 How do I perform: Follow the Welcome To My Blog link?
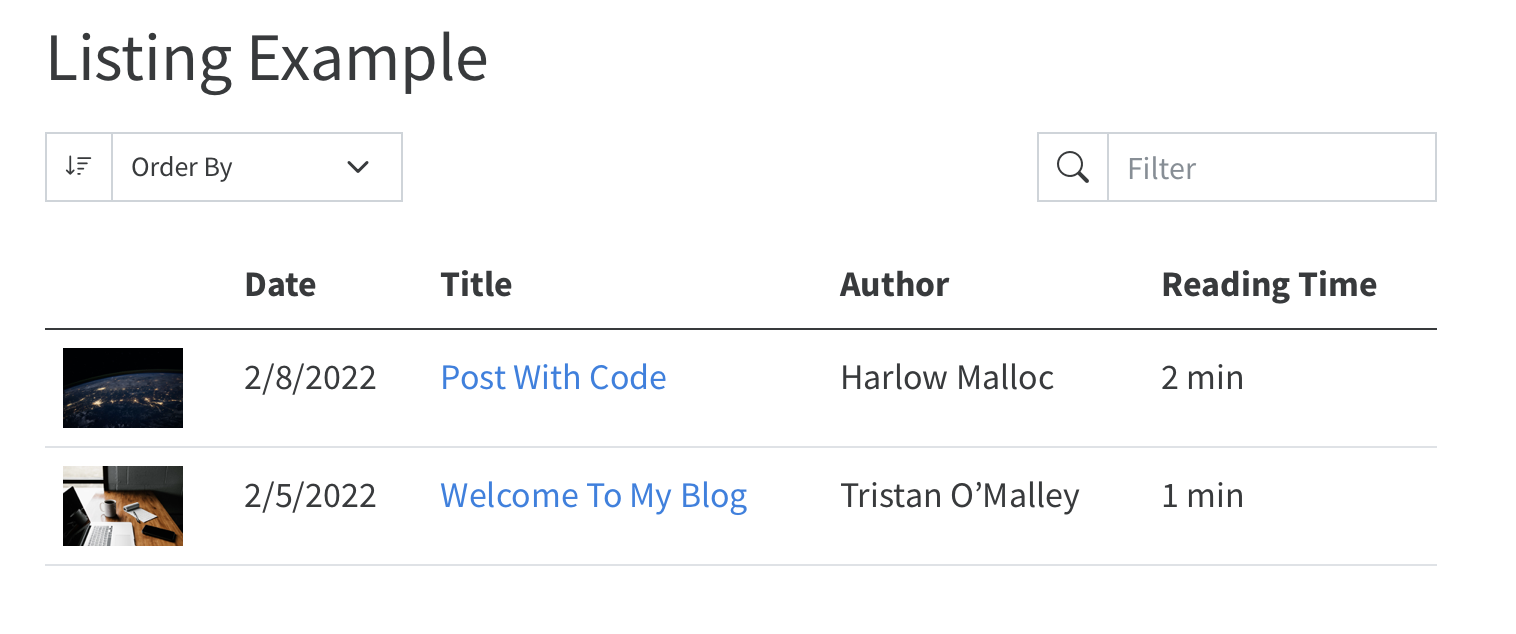593,494
